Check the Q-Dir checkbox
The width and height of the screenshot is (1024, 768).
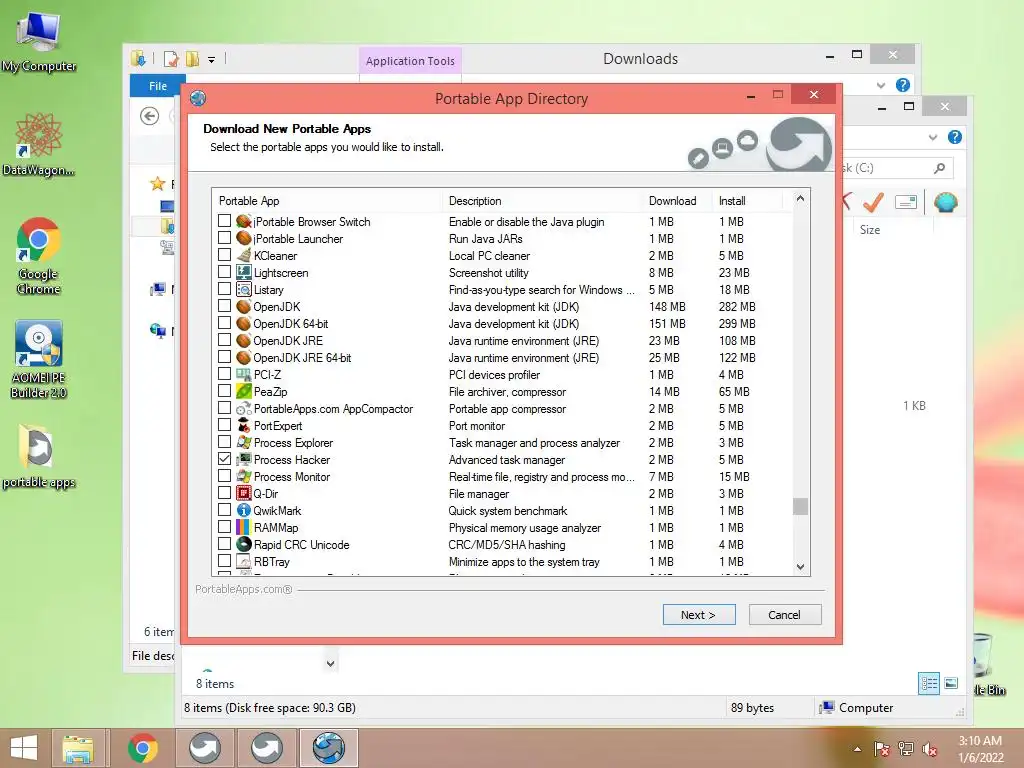tap(224, 492)
